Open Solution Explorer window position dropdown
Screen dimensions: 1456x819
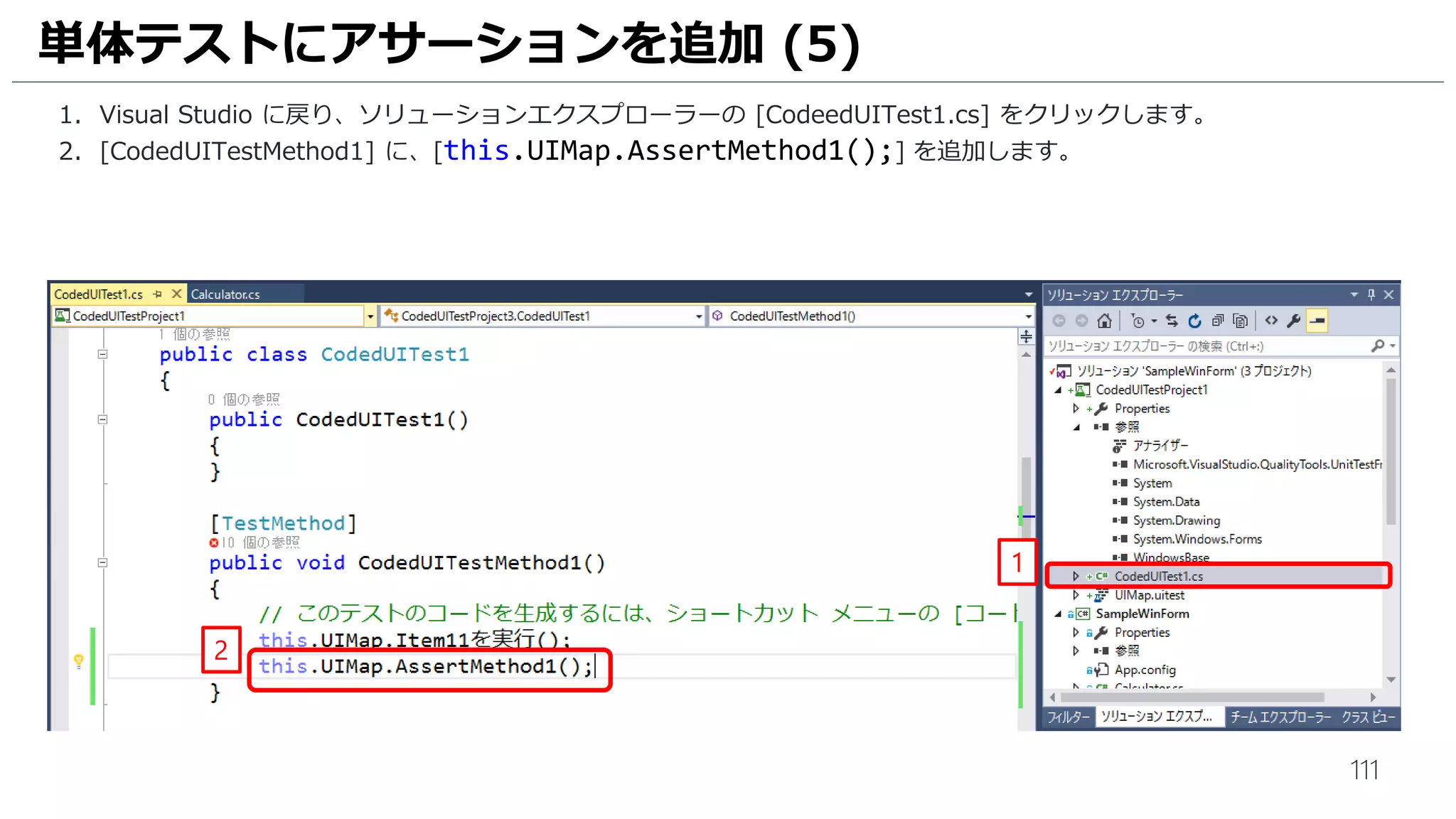1354,294
